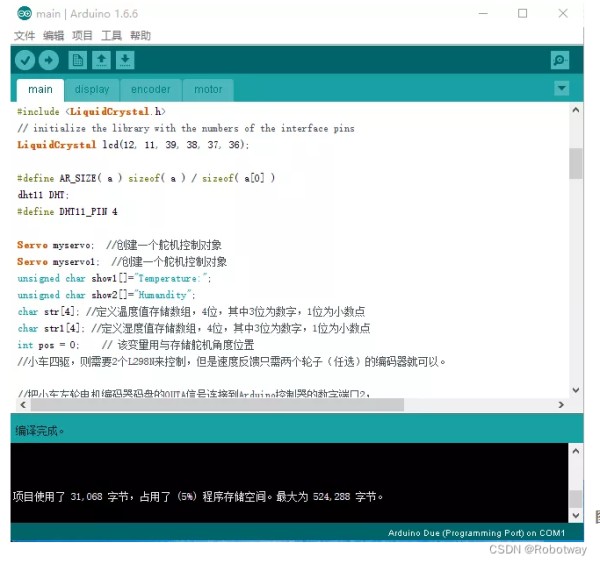Click console scrollbar up arrow

(576, 451)
